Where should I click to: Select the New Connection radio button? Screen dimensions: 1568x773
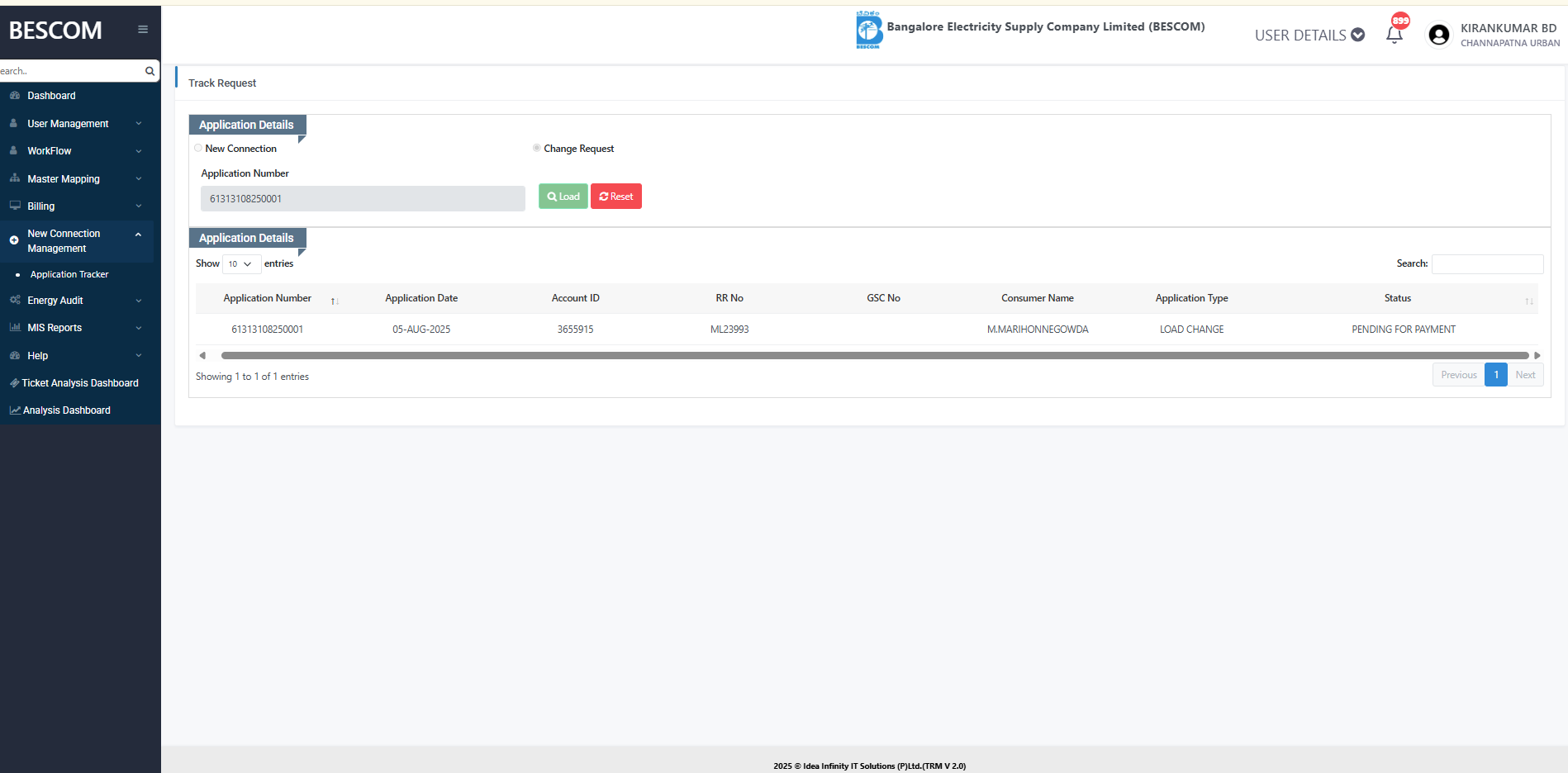[x=198, y=149]
